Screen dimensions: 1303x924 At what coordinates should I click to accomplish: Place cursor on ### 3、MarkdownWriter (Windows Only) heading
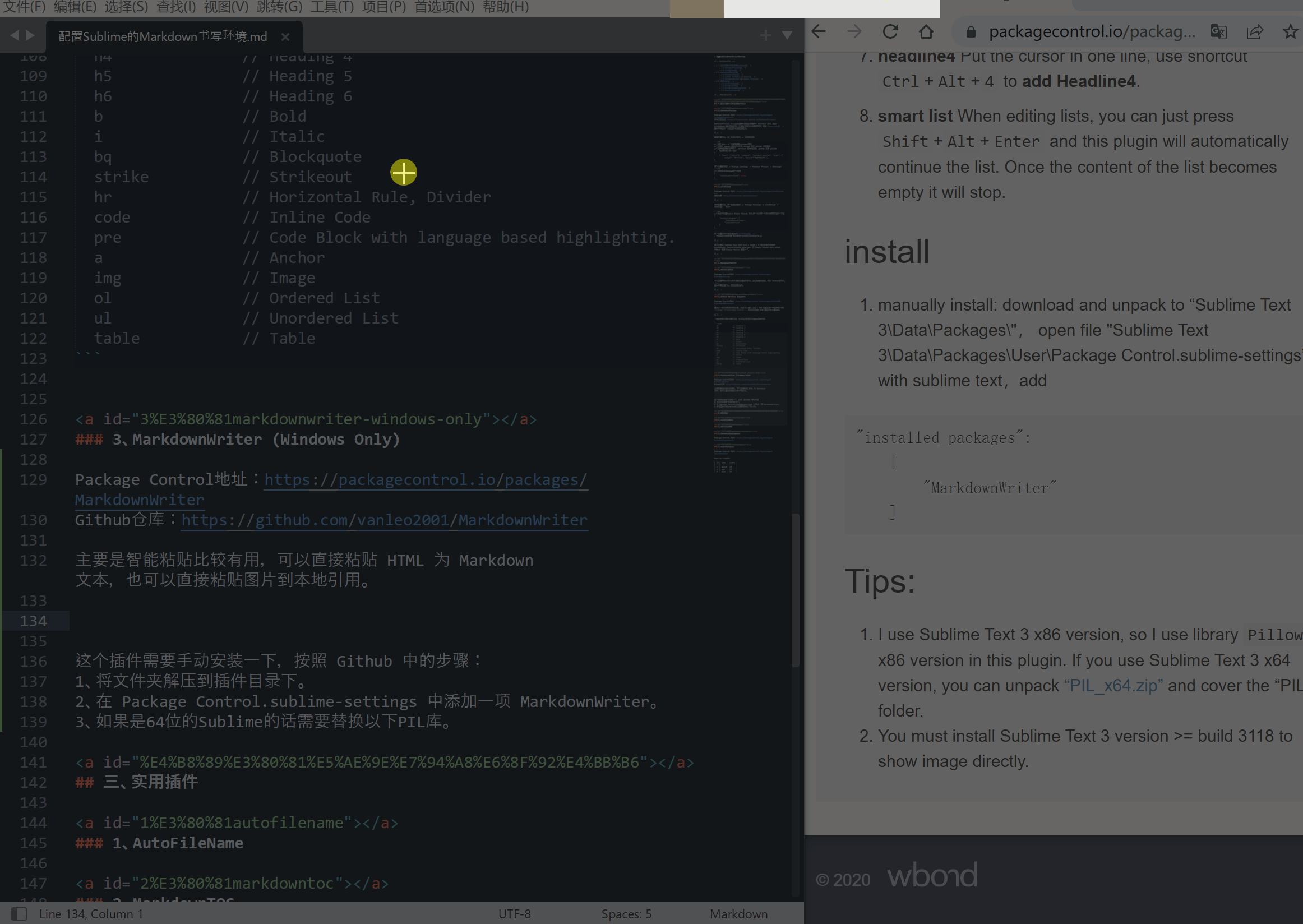pyautogui.click(x=237, y=439)
